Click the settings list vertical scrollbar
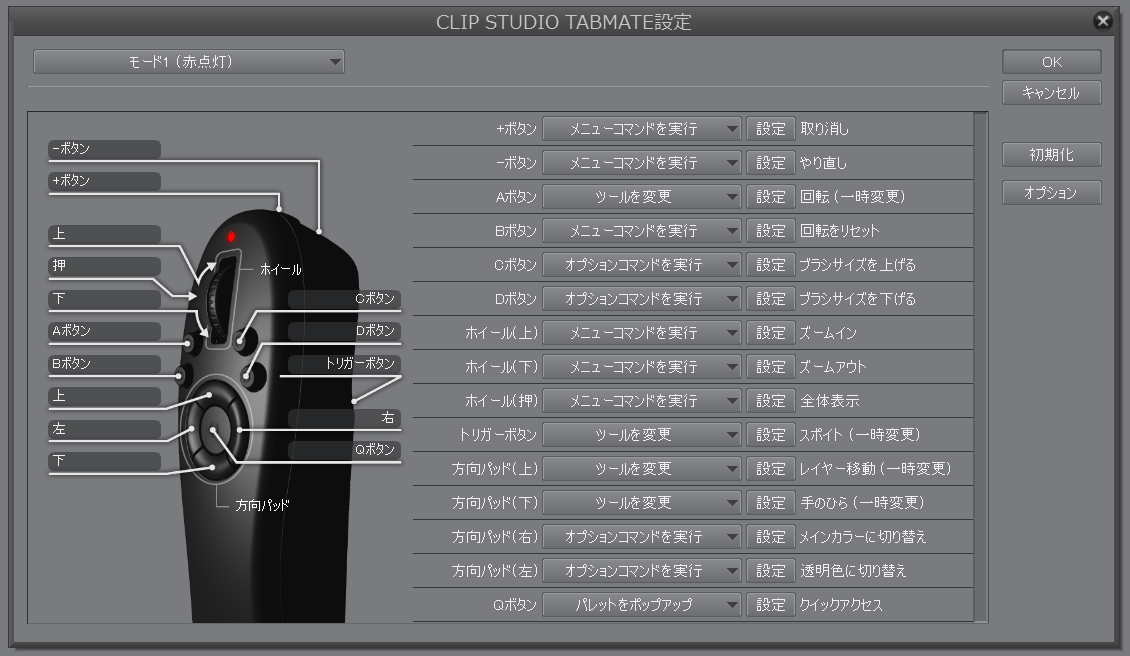The height and width of the screenshot is (656, 1130). (x=980, y=367)
